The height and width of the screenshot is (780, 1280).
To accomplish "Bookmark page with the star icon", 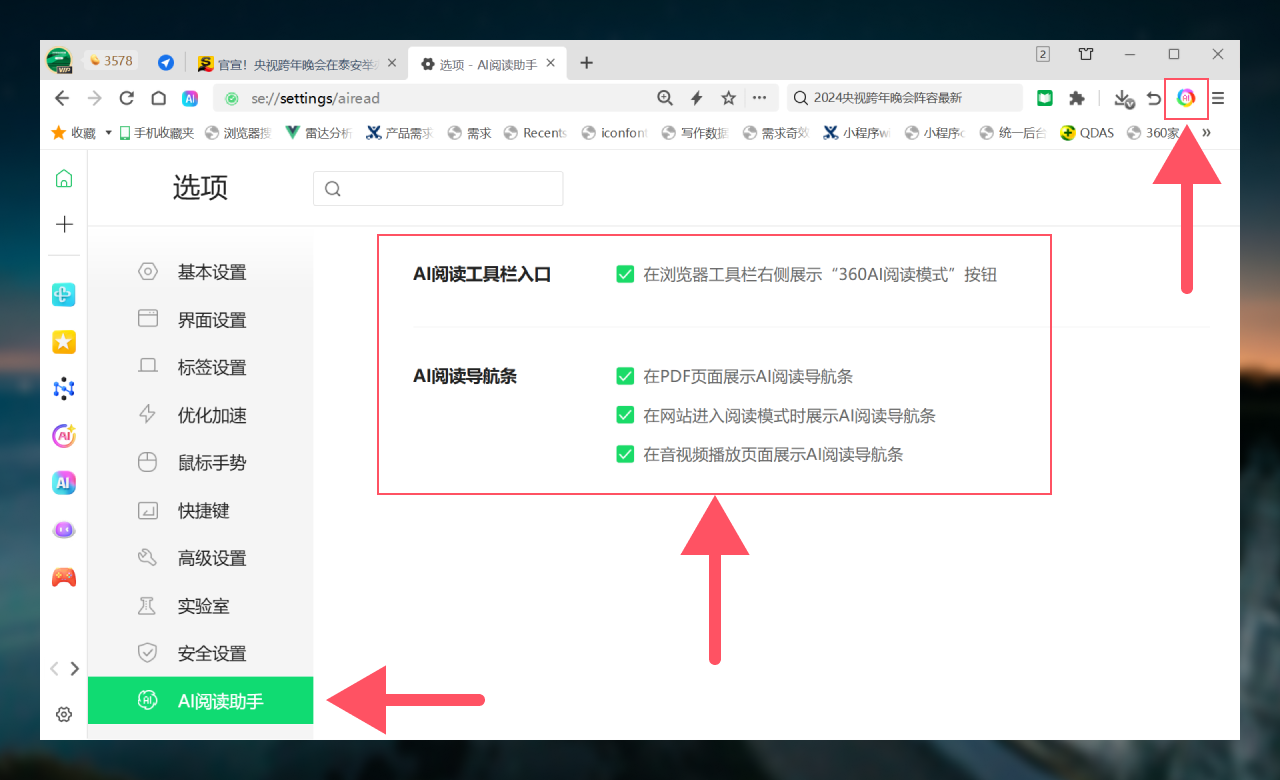I will point(729,98).
